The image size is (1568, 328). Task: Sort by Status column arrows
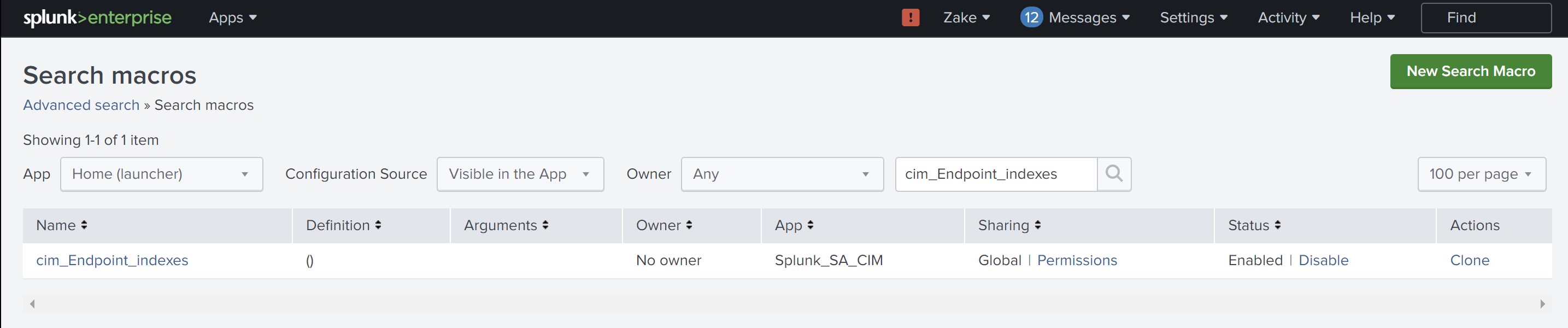pos(1278,225)
